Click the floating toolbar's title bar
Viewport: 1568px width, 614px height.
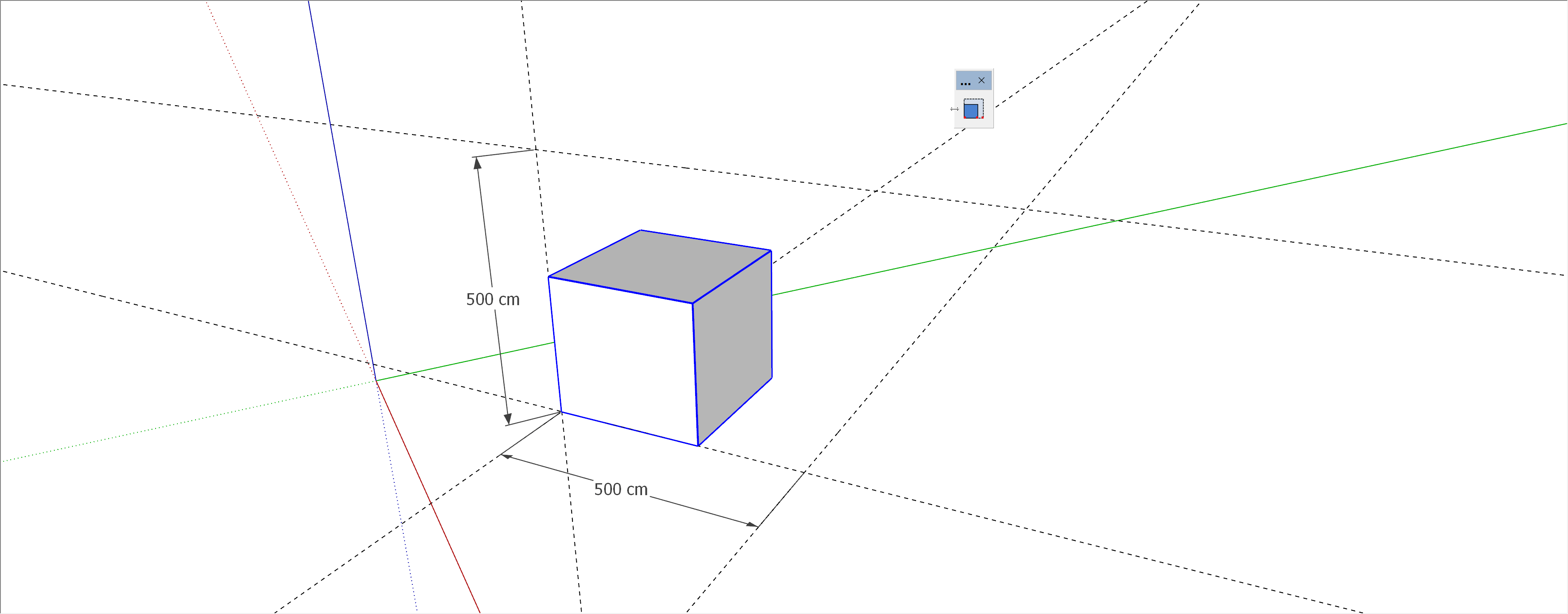click(x=967, y=80)
